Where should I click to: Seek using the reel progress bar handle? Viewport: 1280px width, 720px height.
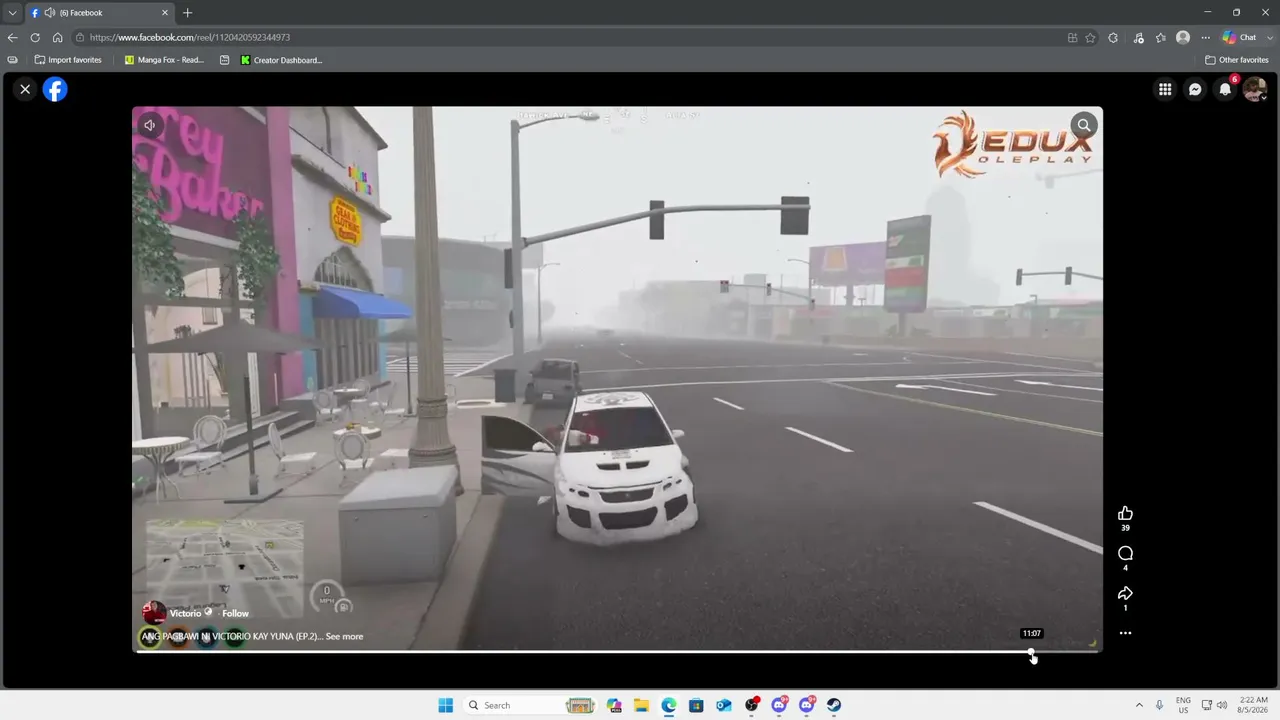click(1031, 652)
